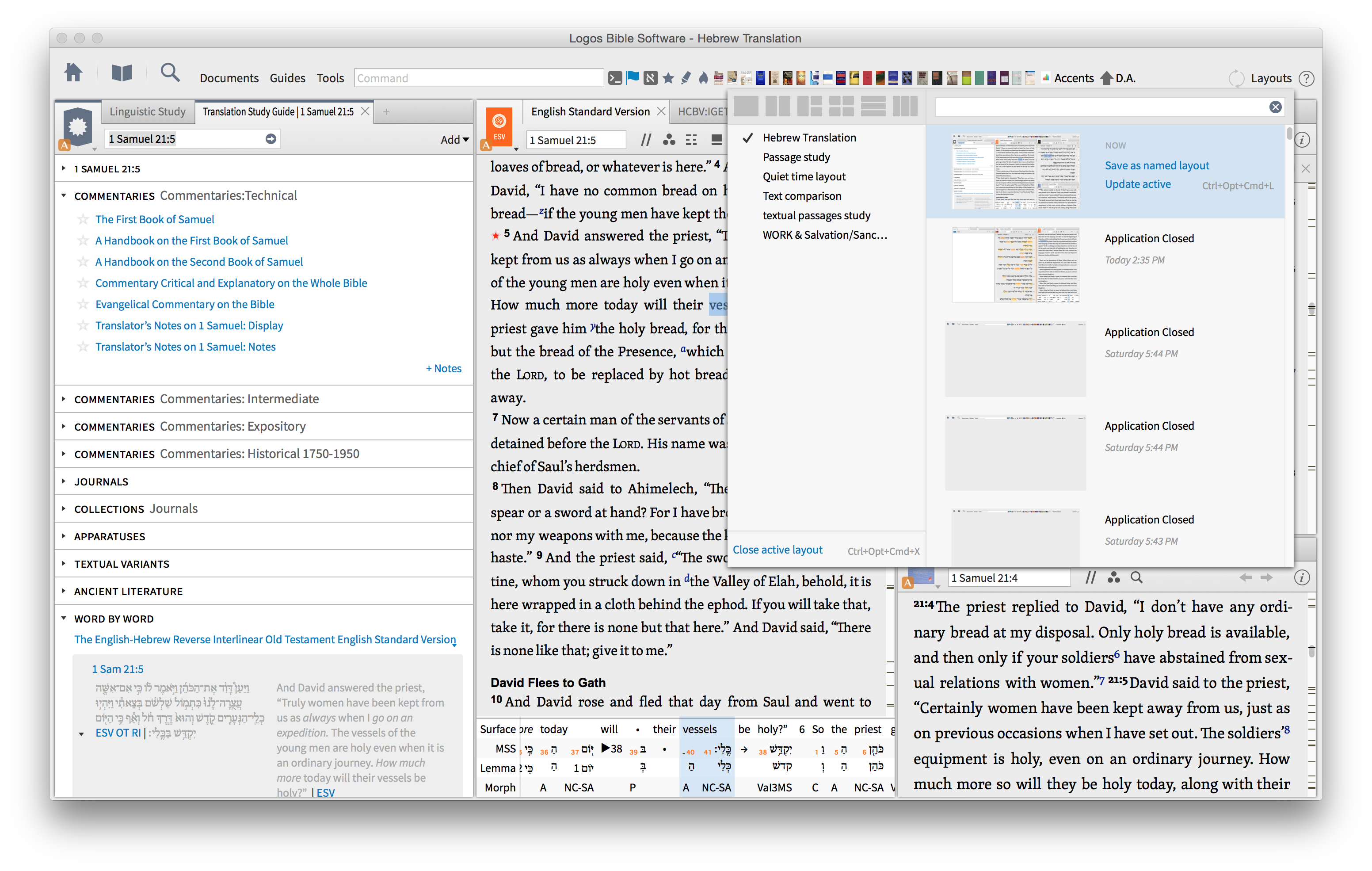
Task: Collapse the Commentaries:Technical section
Action: click(x=63, y=195)
